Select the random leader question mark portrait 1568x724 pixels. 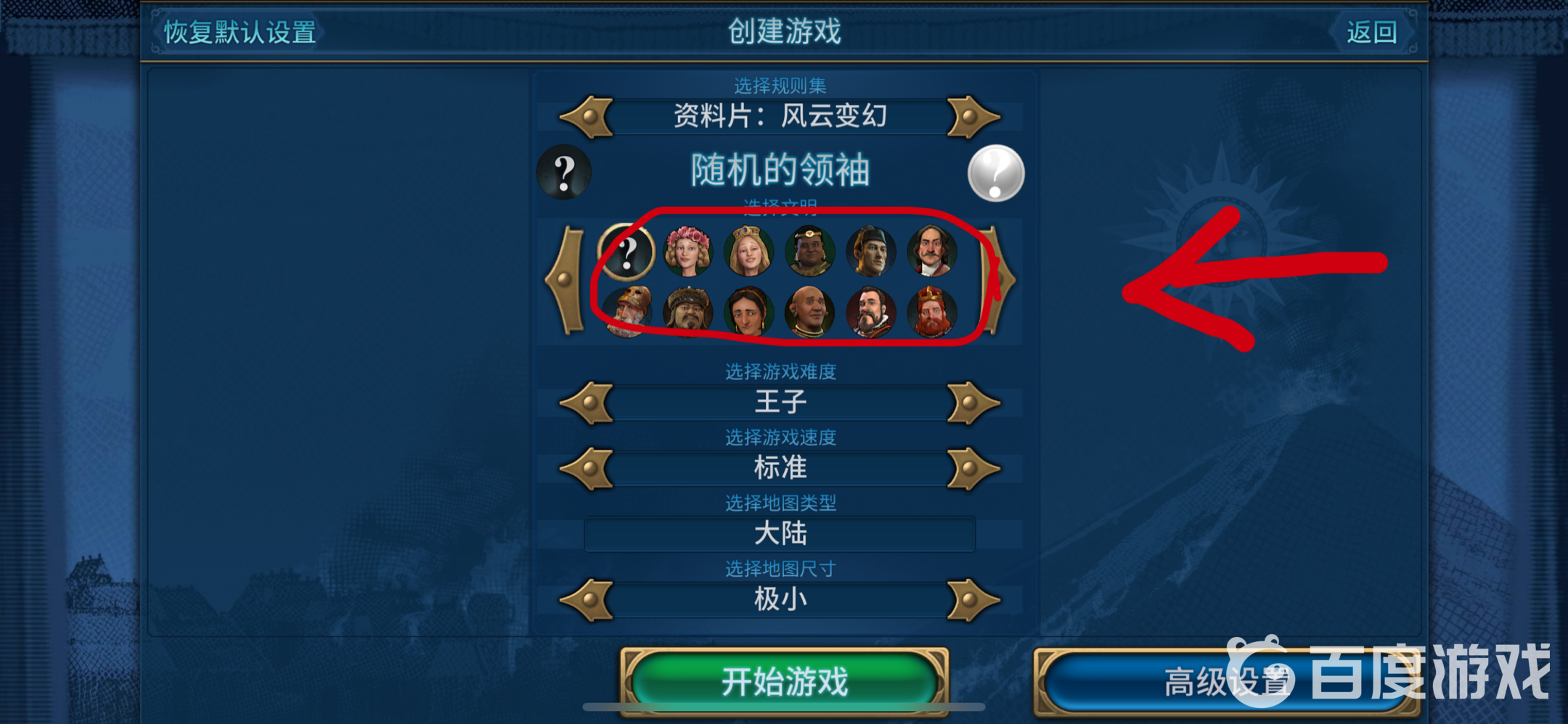click(x=626, y=252)
